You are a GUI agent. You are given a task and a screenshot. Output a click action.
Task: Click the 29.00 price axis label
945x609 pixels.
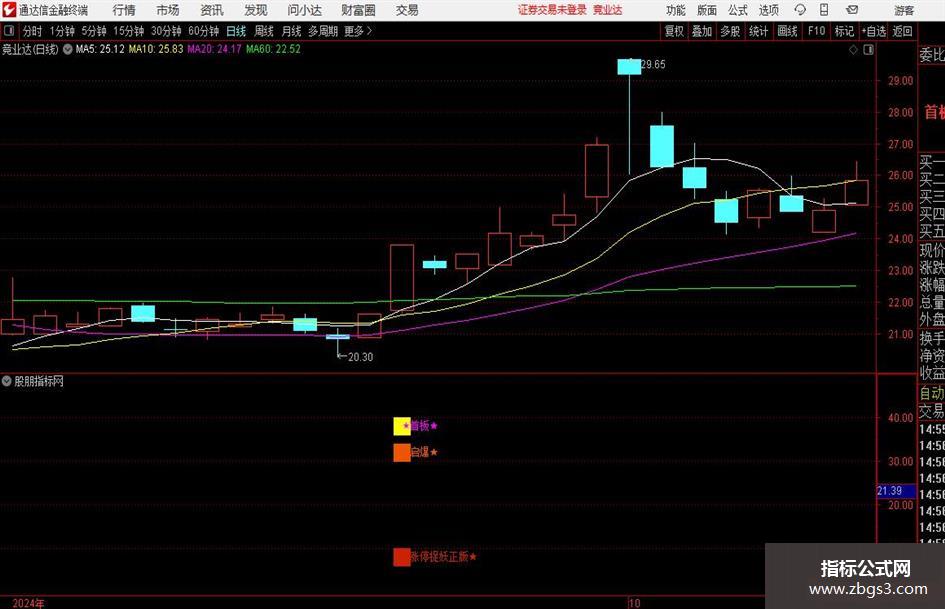[x=900, y=81]
